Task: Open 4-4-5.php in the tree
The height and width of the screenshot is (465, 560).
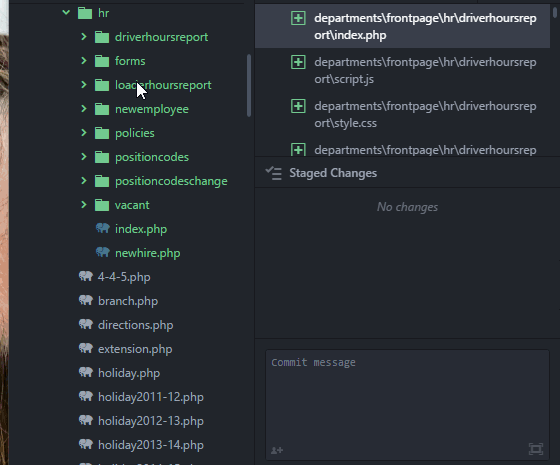Action: pos(124,277)
